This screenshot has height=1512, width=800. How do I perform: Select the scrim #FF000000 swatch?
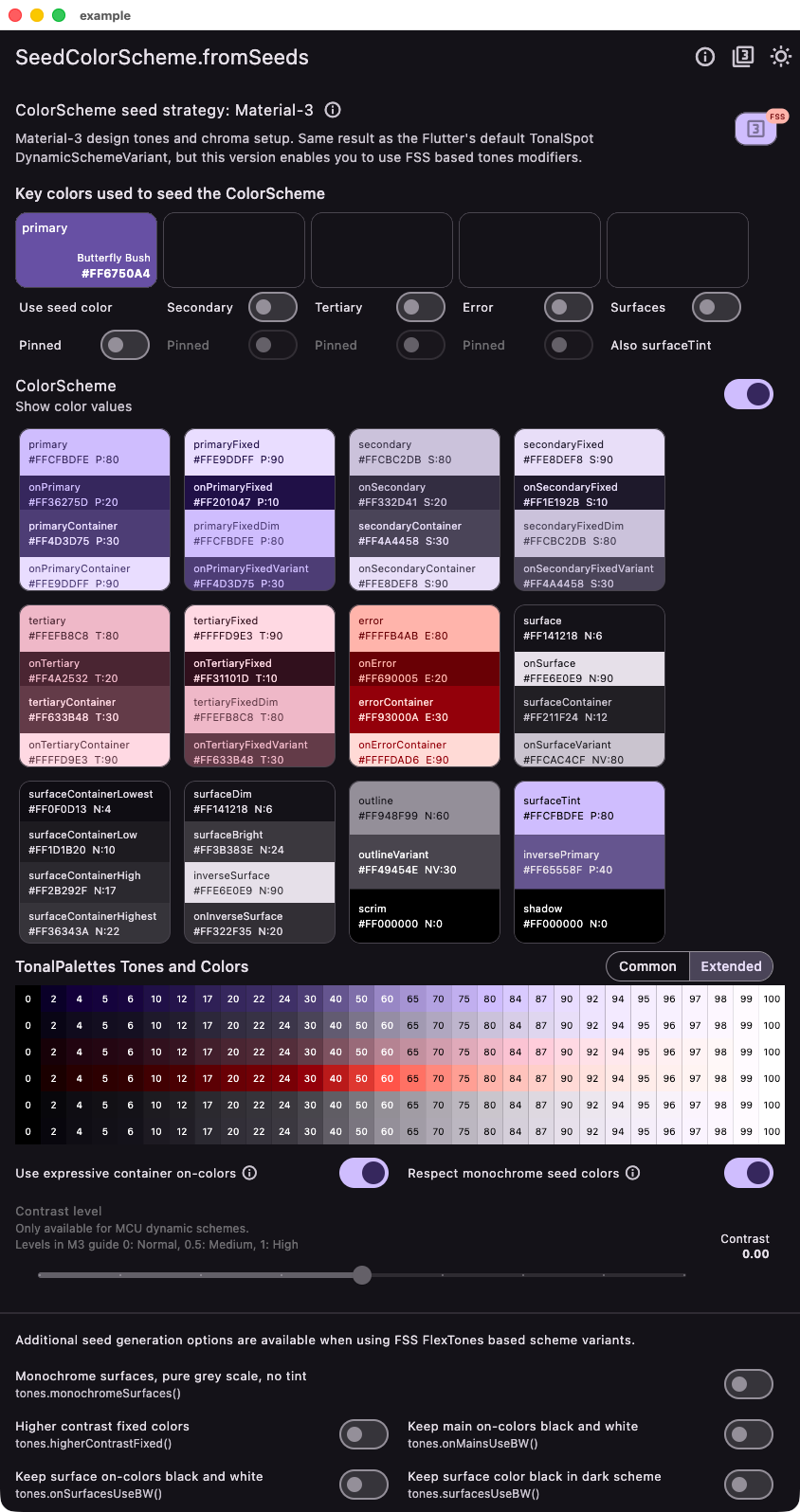[425, 915]
